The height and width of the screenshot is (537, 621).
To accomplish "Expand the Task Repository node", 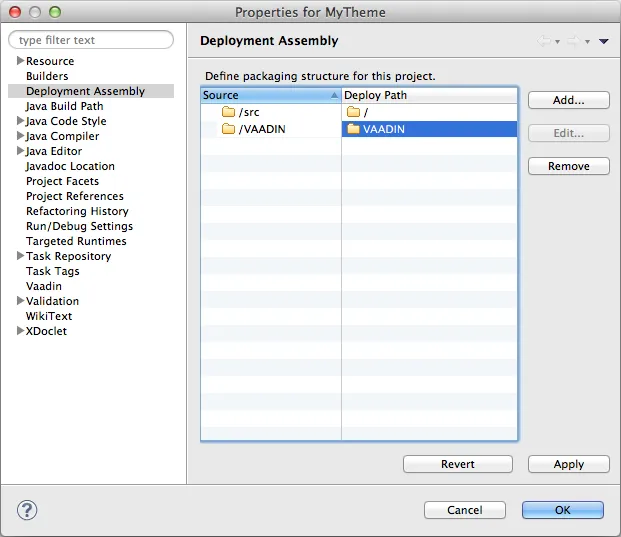I will (20, 256).
